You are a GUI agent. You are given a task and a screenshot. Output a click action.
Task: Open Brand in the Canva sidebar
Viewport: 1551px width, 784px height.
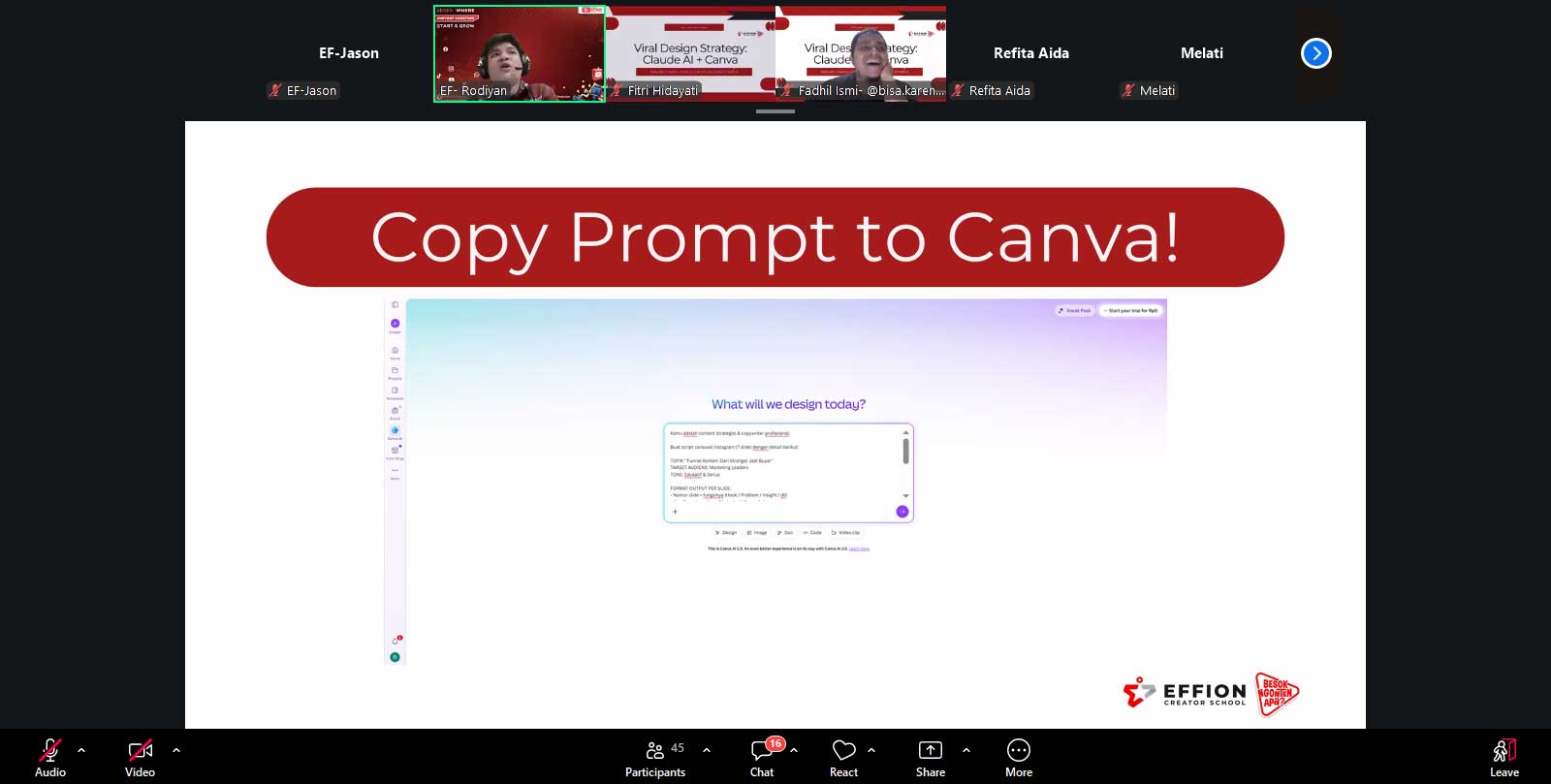pos(395,412)
